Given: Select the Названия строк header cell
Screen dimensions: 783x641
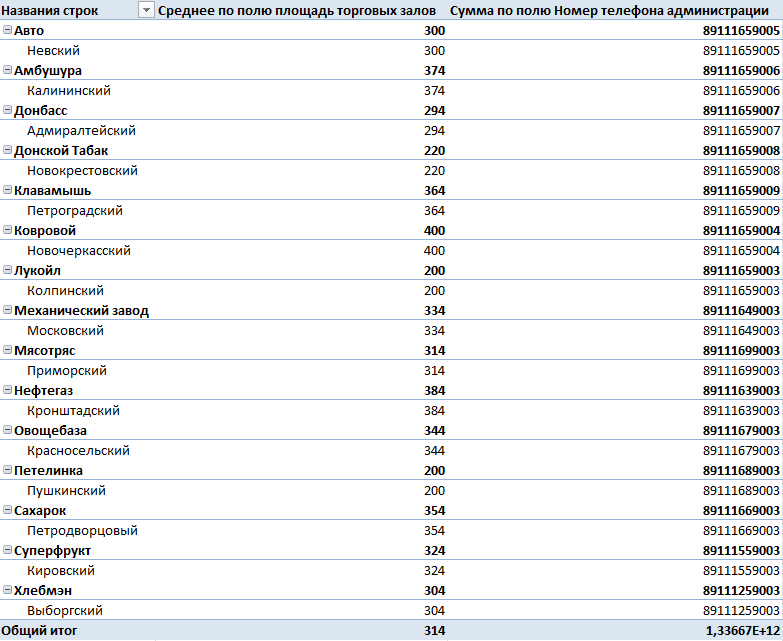Looking at the screenshot, I should pyautogui.click(x=50, y=10).
